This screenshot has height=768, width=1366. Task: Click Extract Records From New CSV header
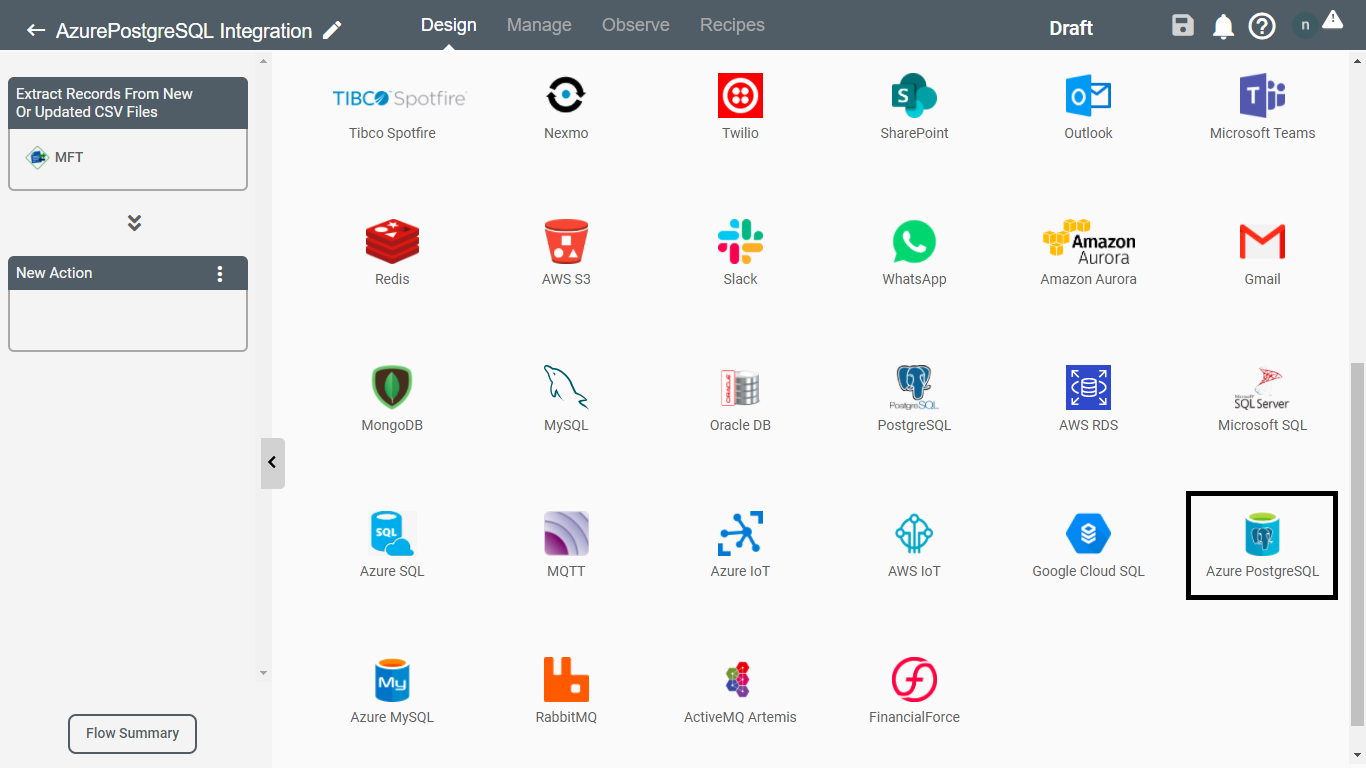(x=128, y=103)
